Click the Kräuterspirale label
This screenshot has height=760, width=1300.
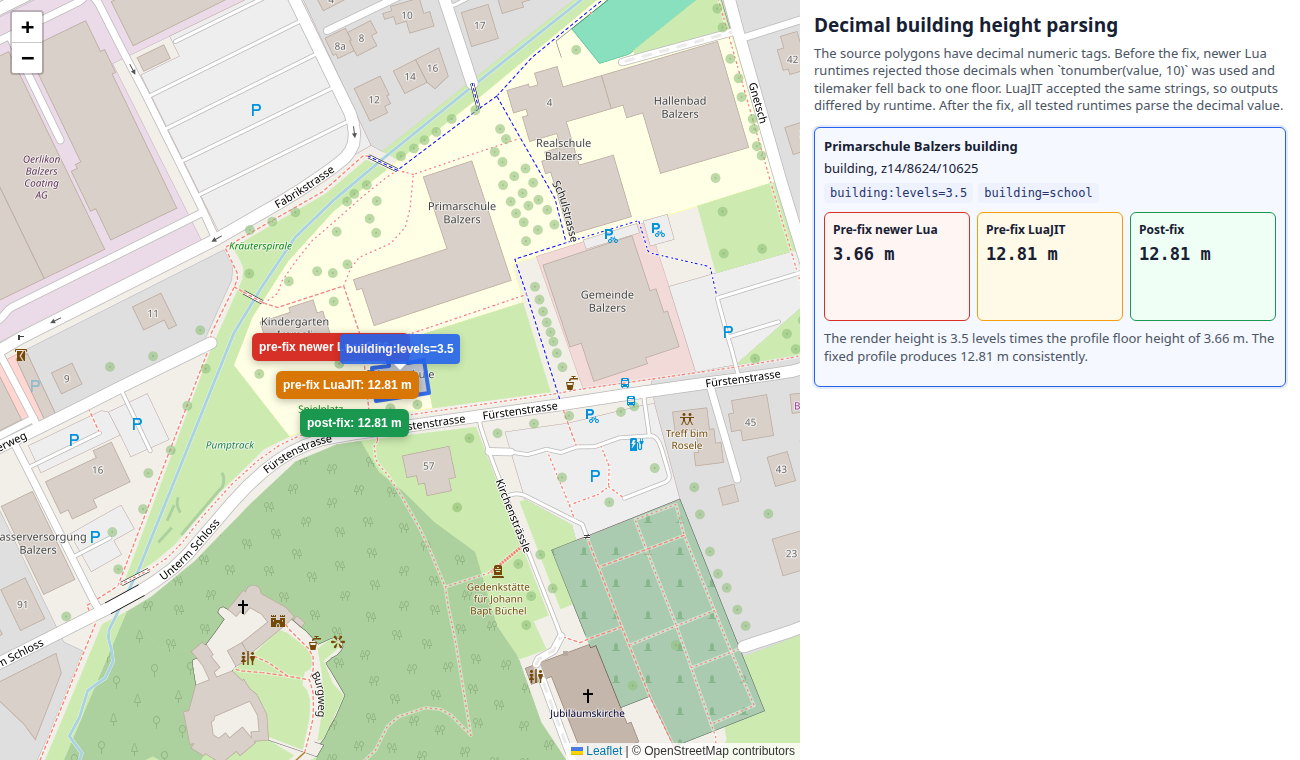click(x=260, y=245)
